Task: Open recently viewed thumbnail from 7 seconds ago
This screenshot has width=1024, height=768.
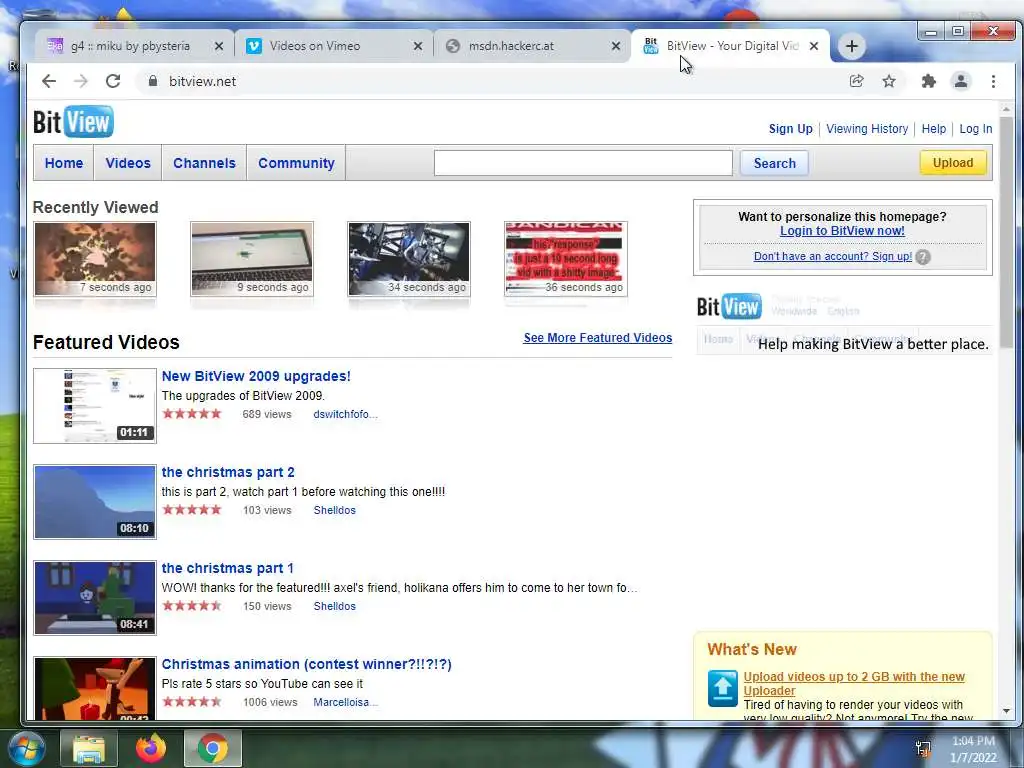Action: (95, 259)
